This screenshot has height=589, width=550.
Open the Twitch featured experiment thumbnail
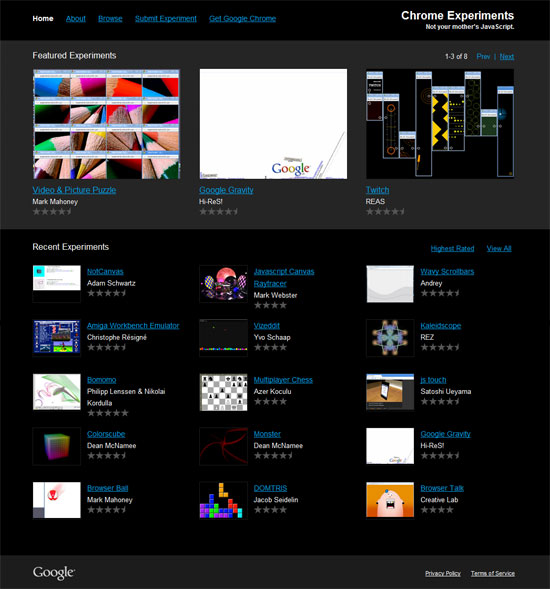(440, 124)
